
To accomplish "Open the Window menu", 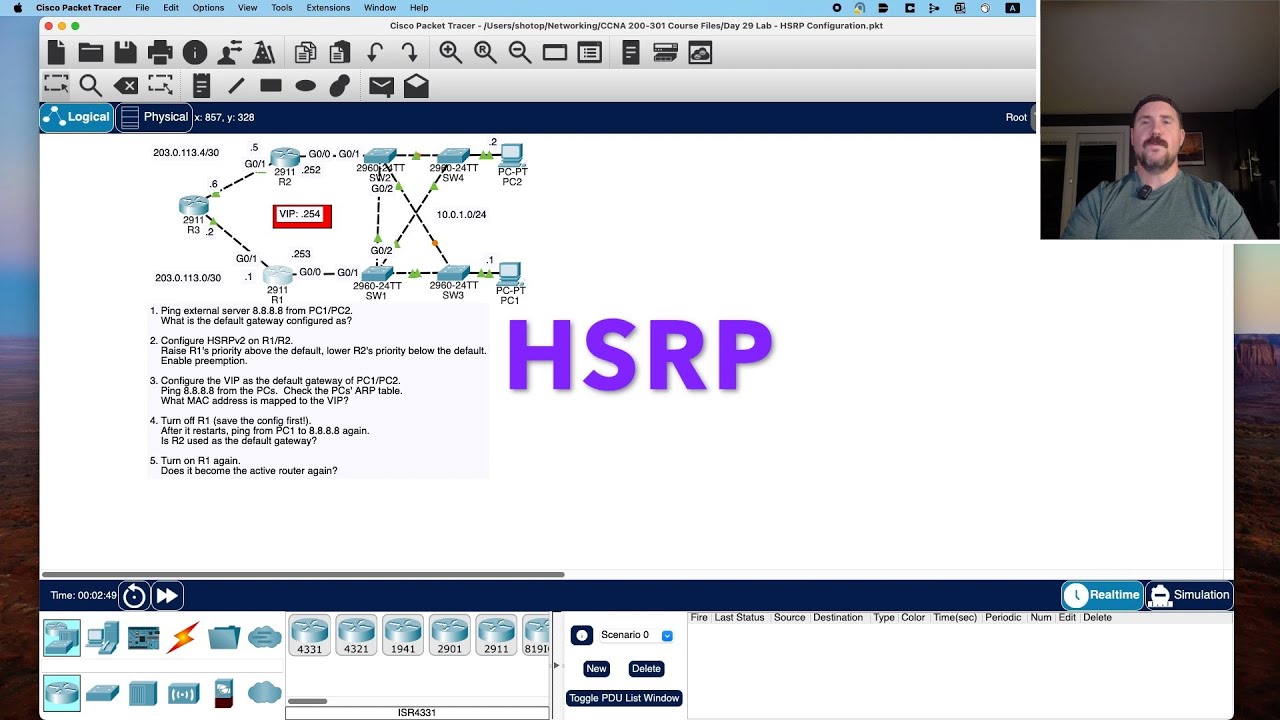I will coord(380,8).
